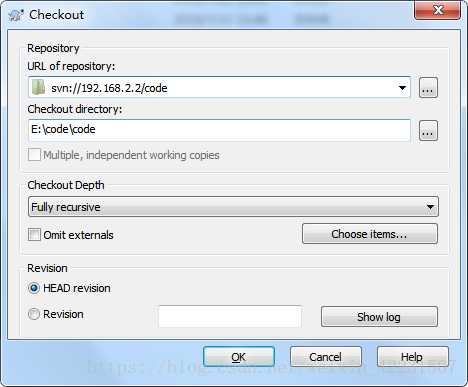Close the Checkout dialog with the X

click(x=438, y=10)
